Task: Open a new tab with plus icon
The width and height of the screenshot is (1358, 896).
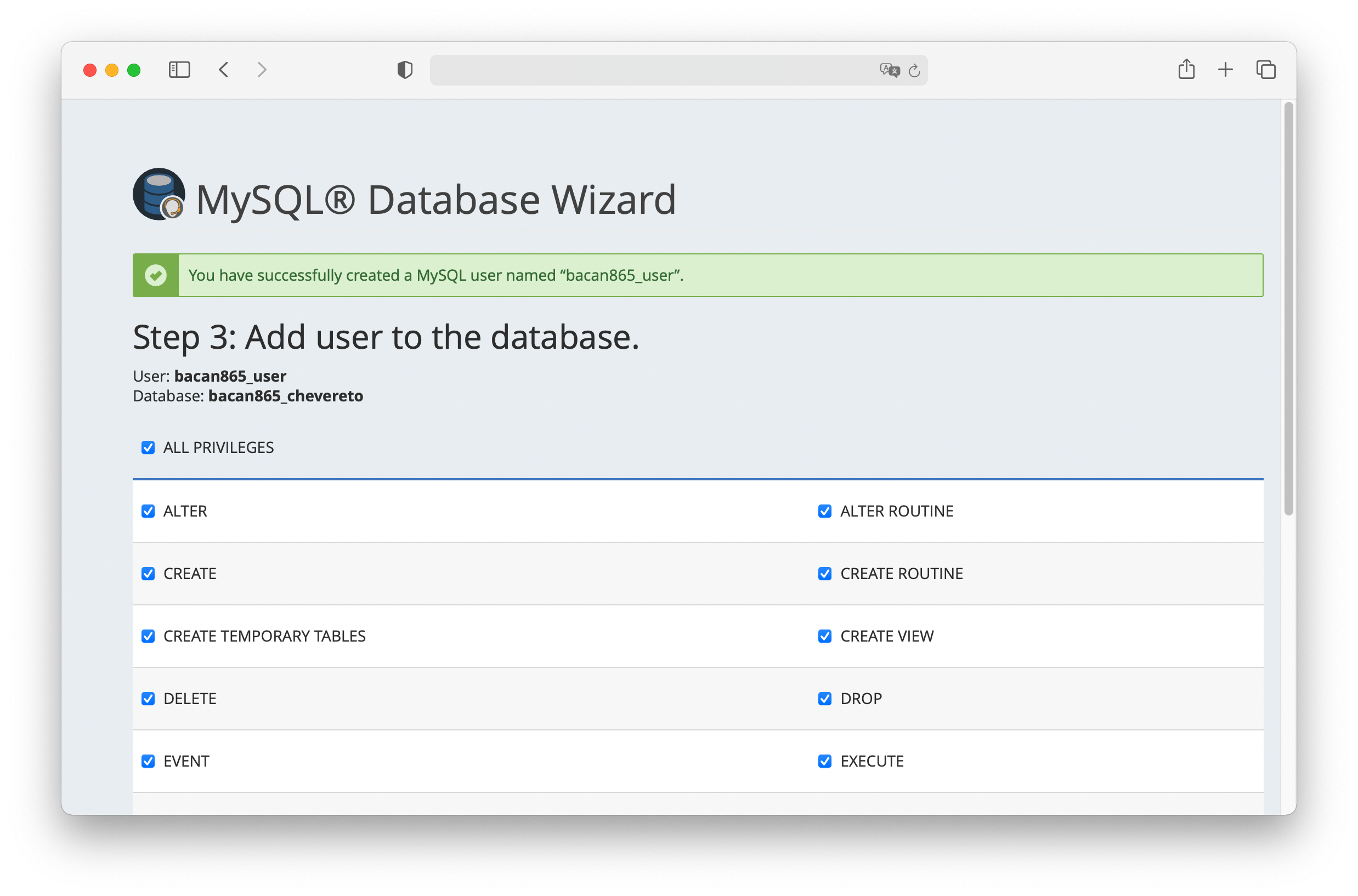Action: click(x=1225, y=70)
